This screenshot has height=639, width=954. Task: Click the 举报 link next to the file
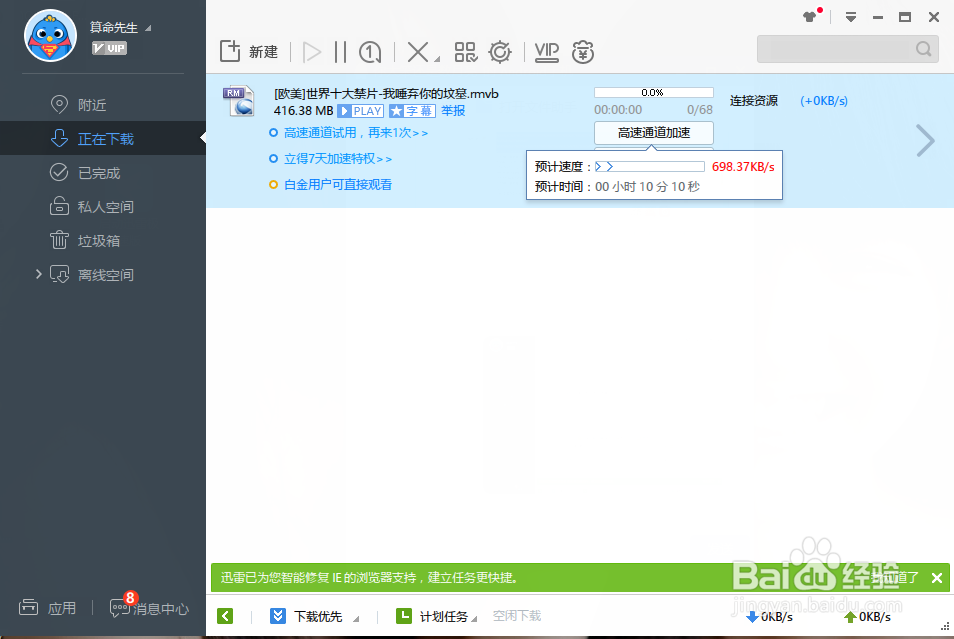pos(452,111)
